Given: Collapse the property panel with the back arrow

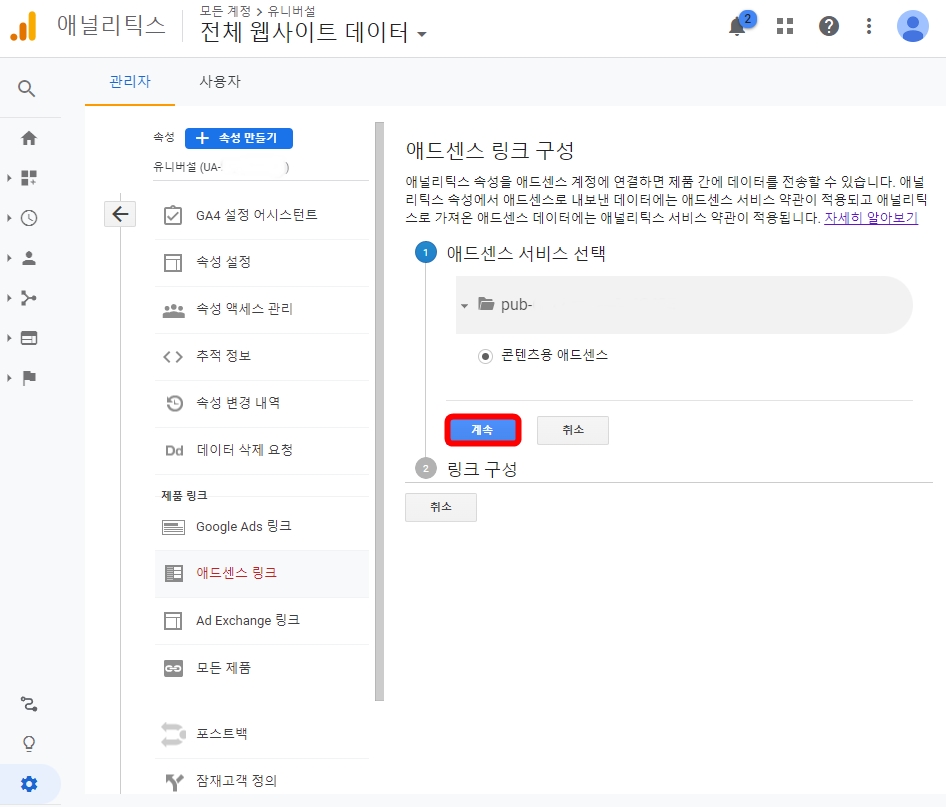Looking at the screenshot, I should pyautogui.click(x=120, y=213).
